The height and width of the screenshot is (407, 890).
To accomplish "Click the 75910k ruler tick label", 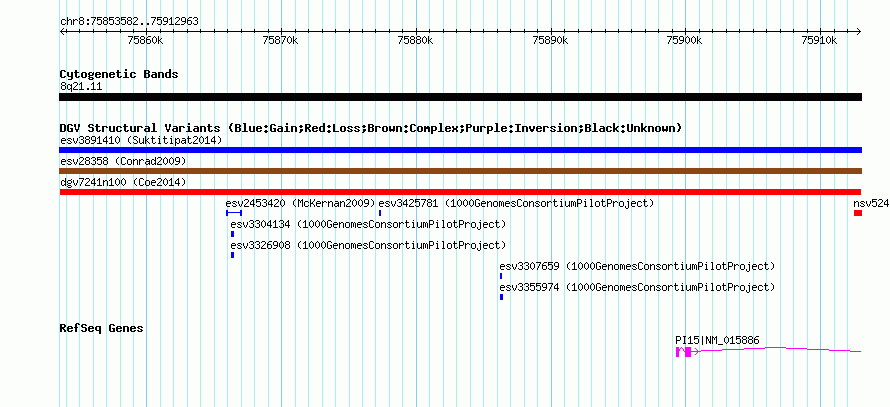I will point(820,40).
